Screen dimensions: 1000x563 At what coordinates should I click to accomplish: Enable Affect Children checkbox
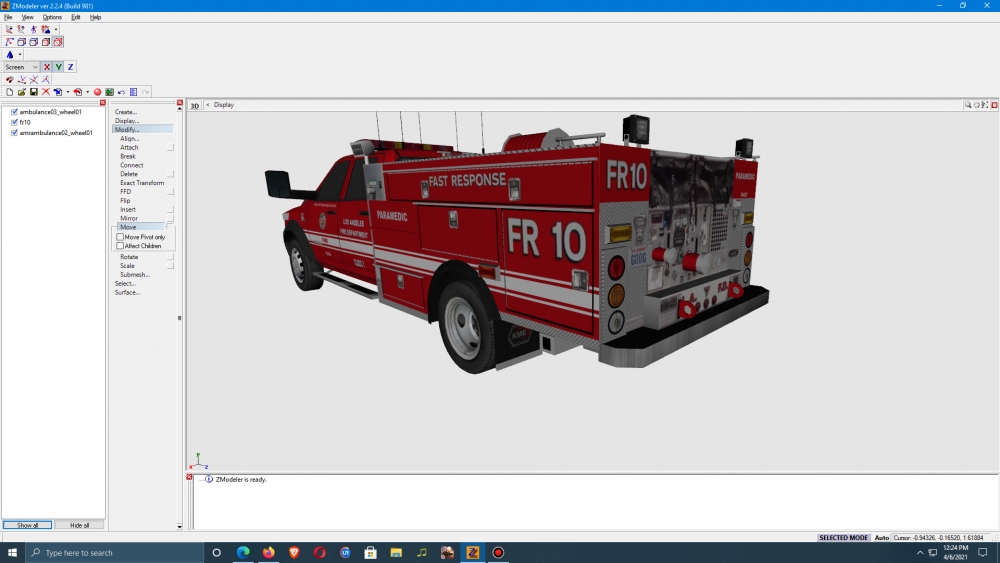point(120,245)
